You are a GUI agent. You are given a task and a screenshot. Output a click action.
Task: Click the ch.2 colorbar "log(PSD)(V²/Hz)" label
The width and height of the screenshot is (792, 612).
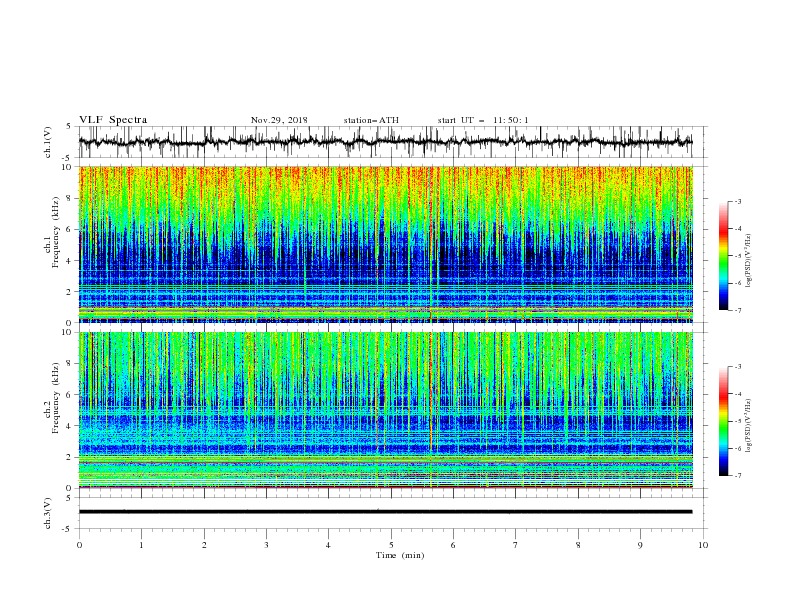(749, 426)
